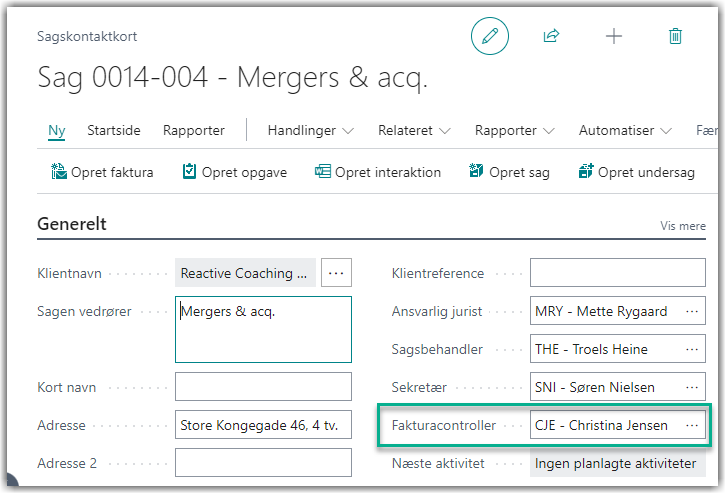Click the Opret undersag action
This screenshot has height=494, width=726.
(x=636, y=172)
